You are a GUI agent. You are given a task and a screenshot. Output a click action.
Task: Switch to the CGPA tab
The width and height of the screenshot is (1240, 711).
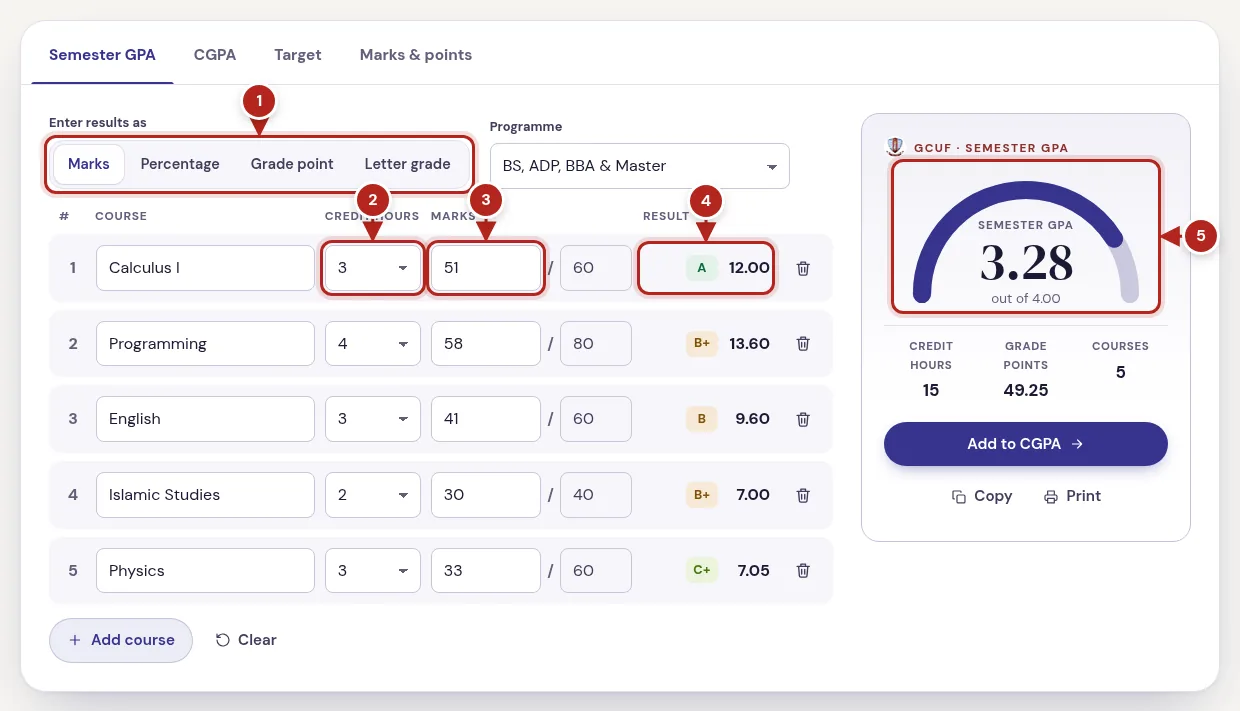coord(215,55)
